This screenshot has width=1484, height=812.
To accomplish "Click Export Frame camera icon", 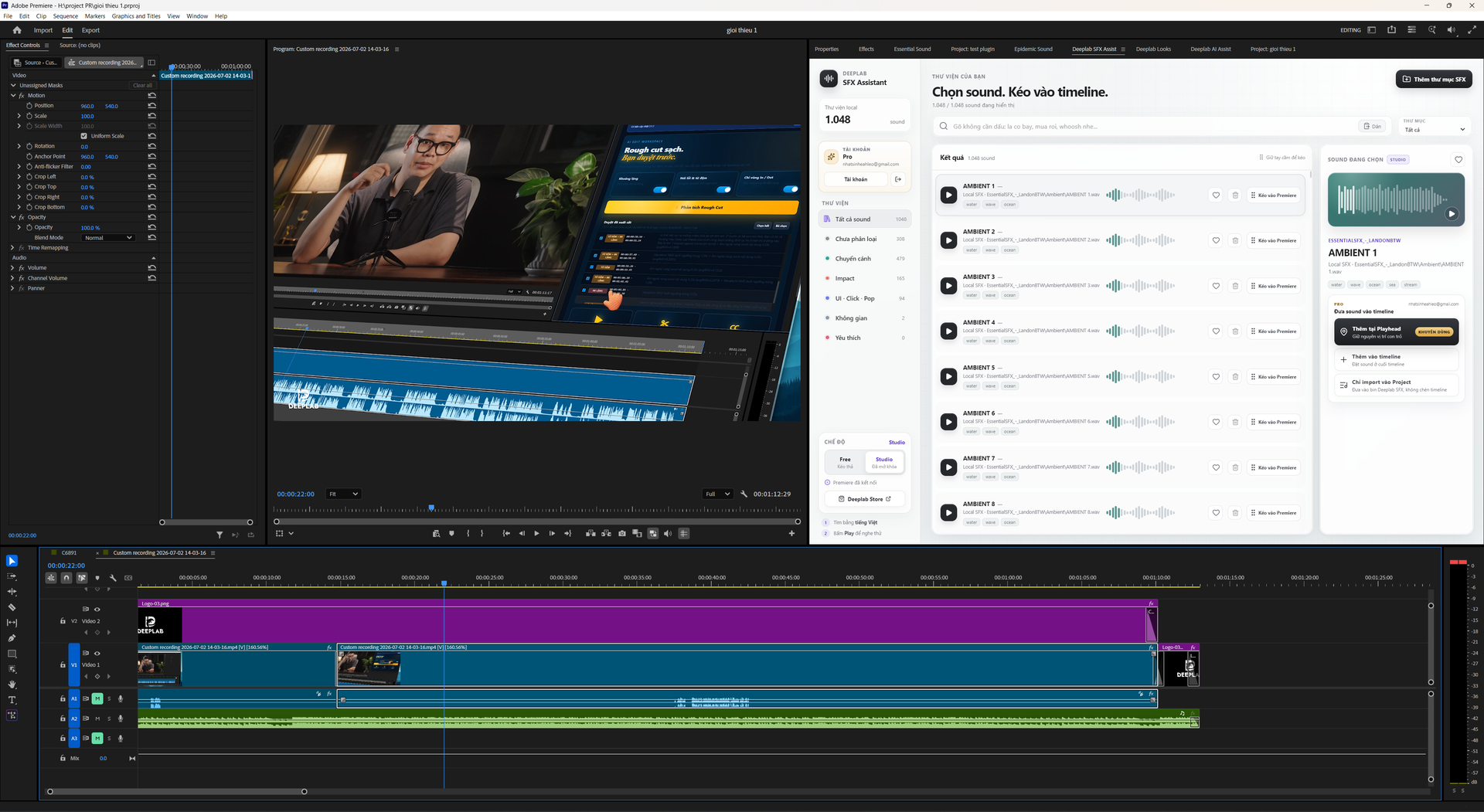I will pos(622,534).
